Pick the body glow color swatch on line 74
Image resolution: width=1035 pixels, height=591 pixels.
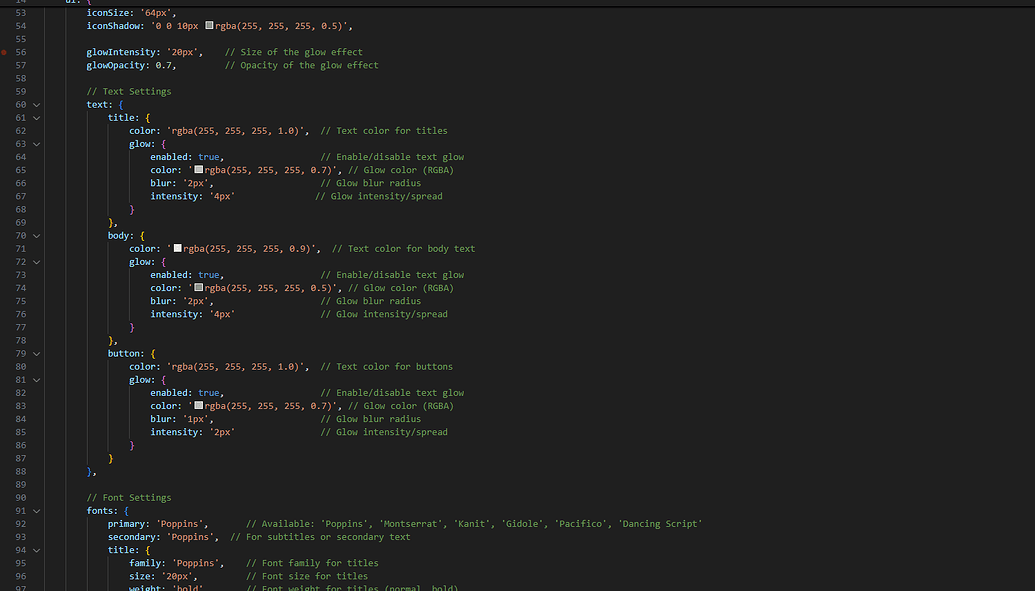point(199,288)
